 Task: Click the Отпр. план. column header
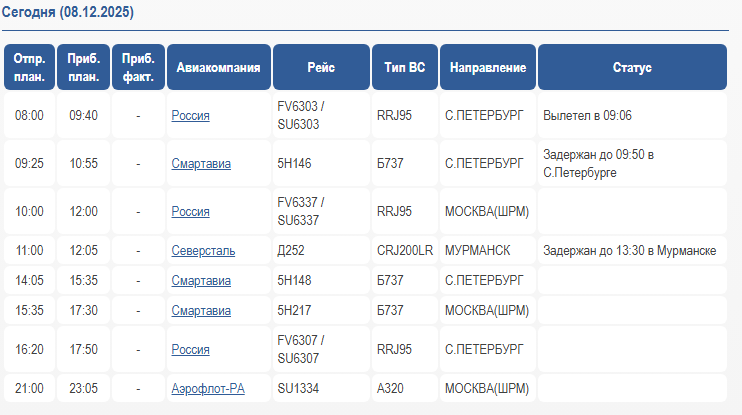pos(29,68)
